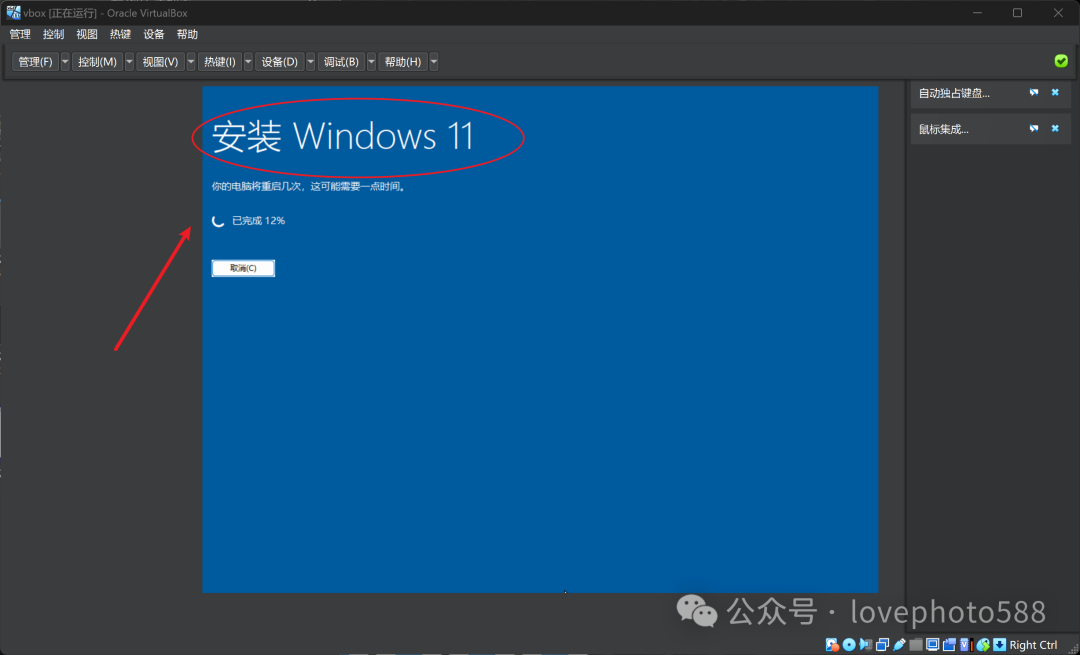Open hard disk activity indicator in status bar

pyautogui.click(x=833, y=645)
